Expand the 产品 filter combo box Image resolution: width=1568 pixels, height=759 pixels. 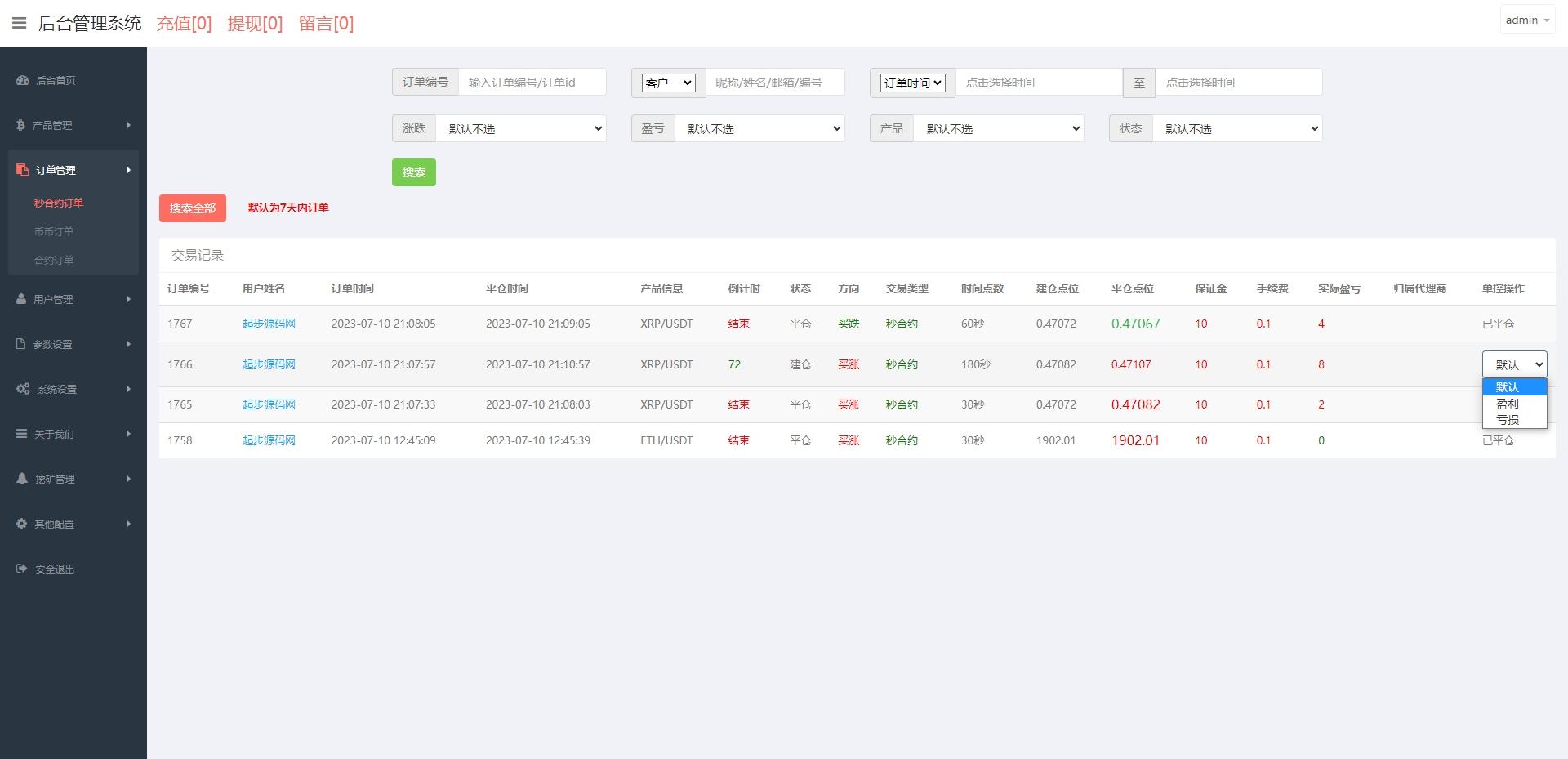point(998,128)
